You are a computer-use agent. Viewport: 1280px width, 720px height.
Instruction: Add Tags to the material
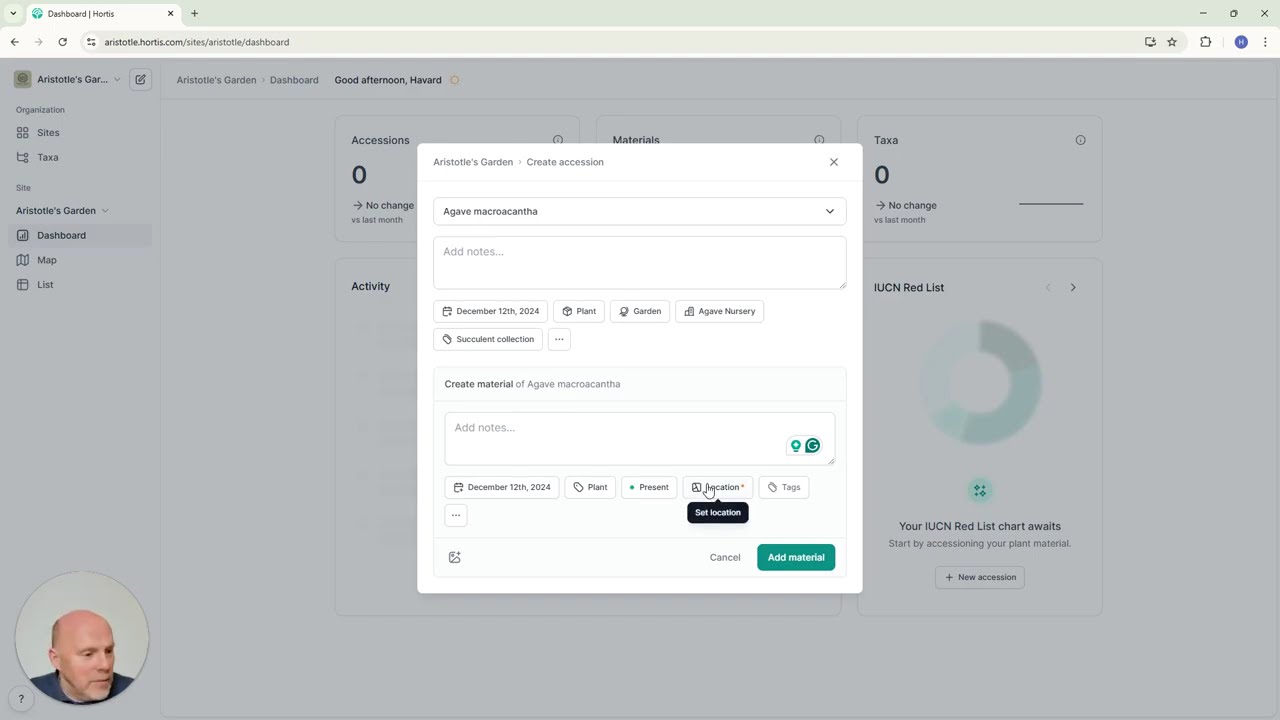tap(784, 487)
